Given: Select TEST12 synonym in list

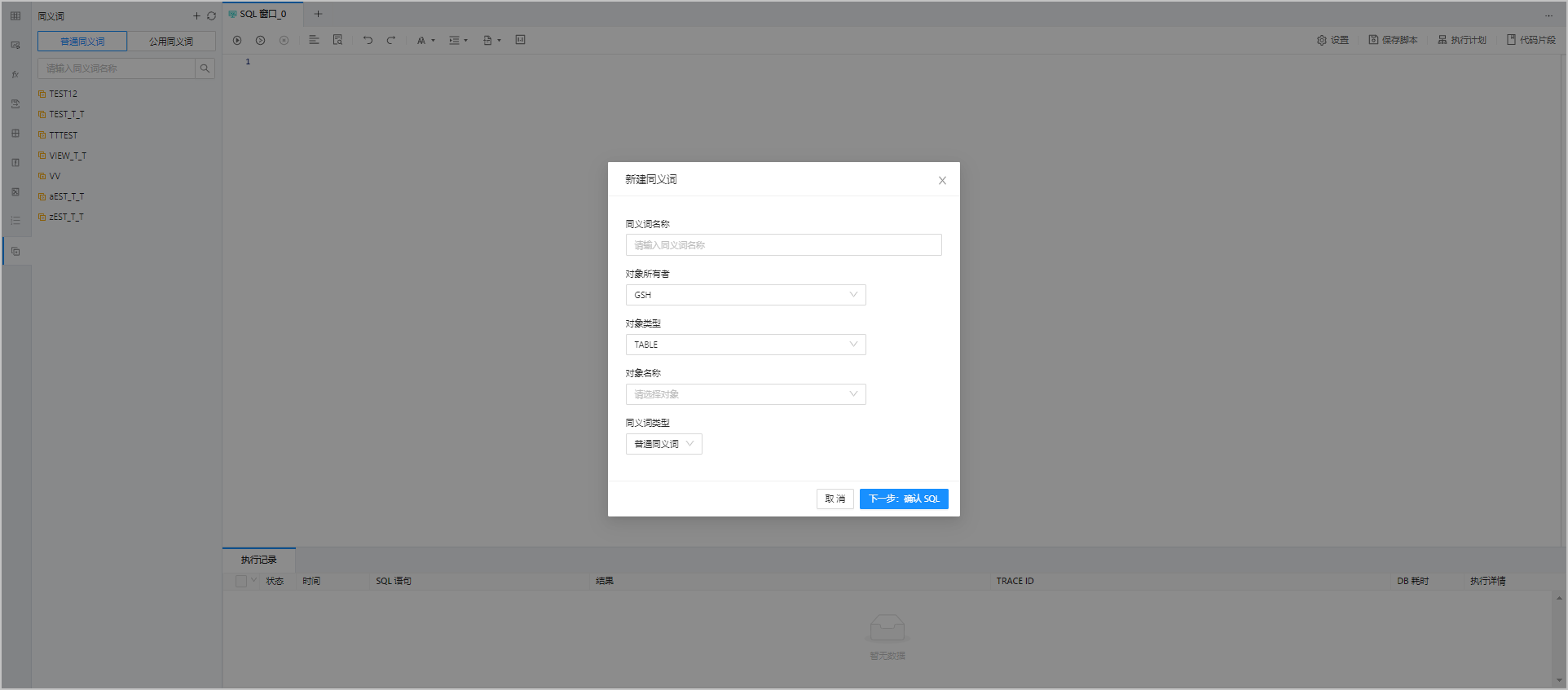Looking at the screenshot, I should (x=63, y=94).
